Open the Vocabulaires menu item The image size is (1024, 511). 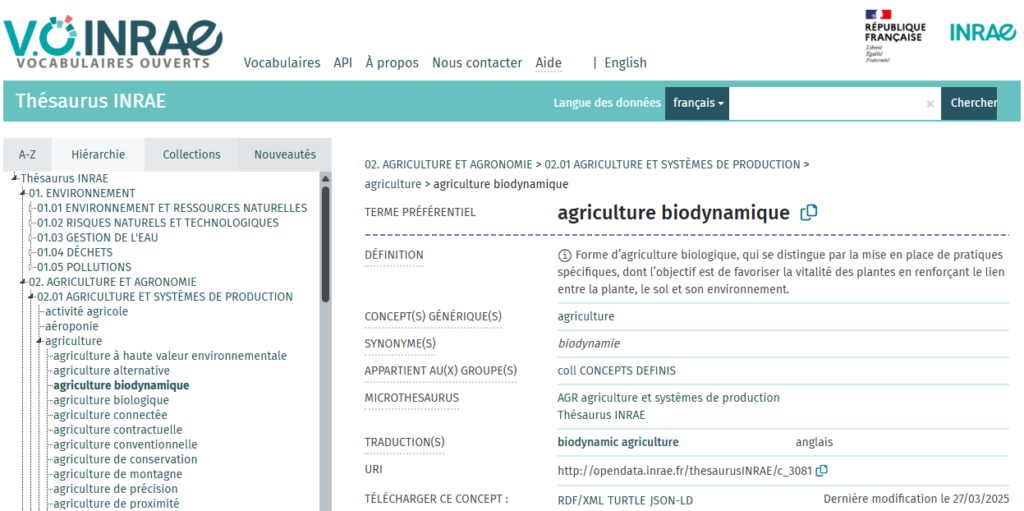tap(282, 62)
